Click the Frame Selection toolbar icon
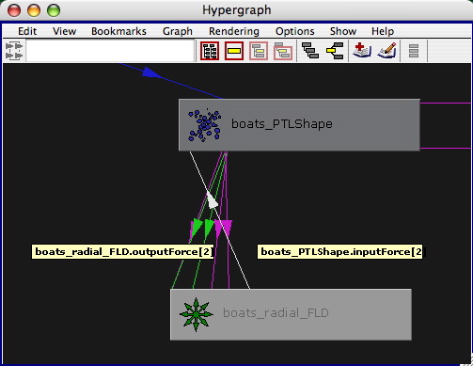The width and height of the screenshot is (473, 366). 234,51
